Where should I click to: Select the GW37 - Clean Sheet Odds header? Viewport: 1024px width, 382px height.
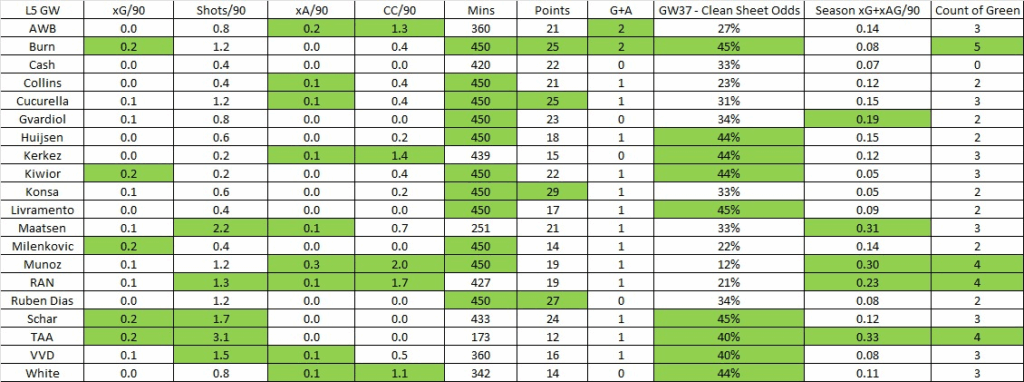pyautogui.click(x=729, y=10)
